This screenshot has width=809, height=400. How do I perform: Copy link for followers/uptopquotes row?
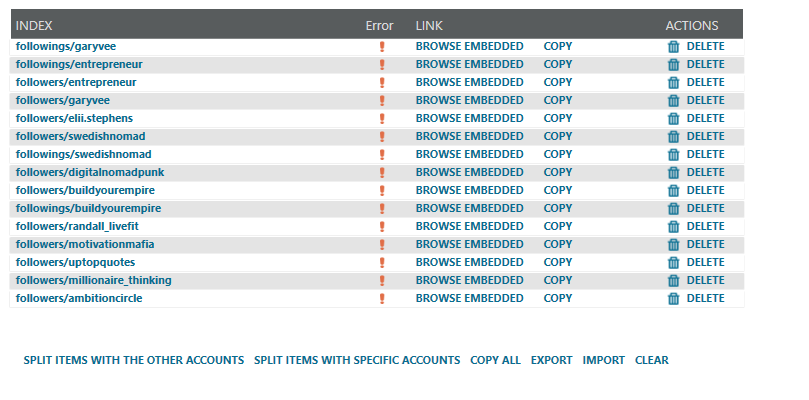tap(558, 262)
